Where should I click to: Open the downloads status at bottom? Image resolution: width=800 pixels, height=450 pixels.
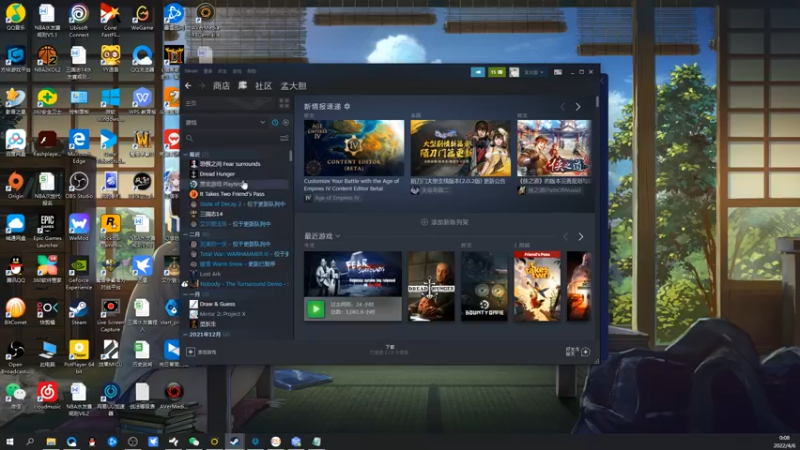tap(390, 349)
